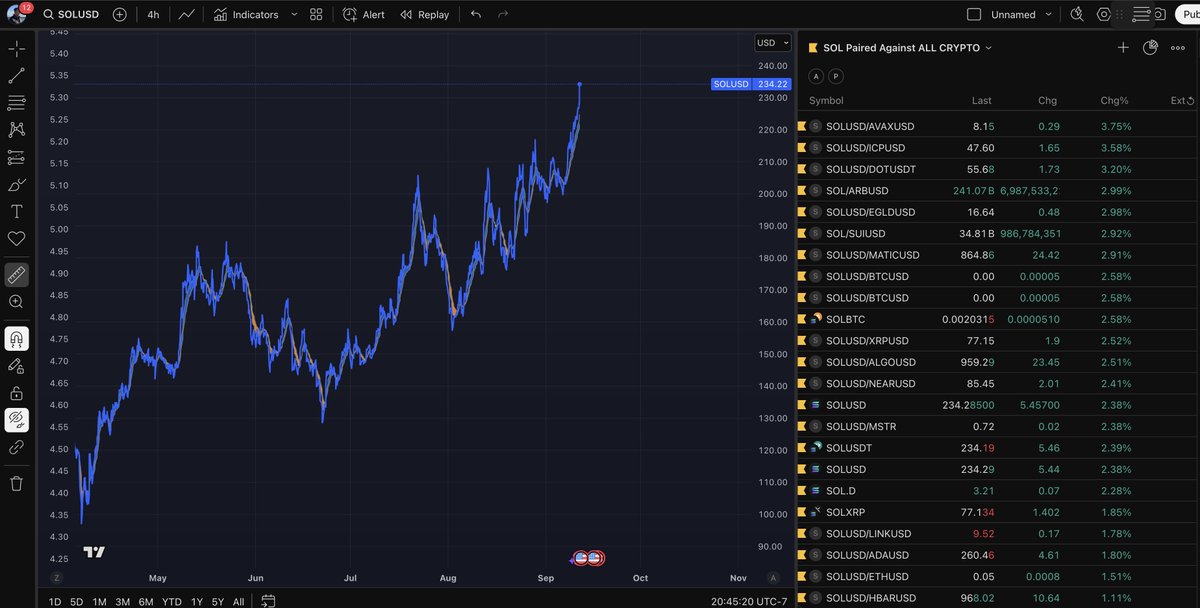The width and height of the screenshot is (1200, 608).
Task: Open the line chart type selector
Action: coord(187,15)
